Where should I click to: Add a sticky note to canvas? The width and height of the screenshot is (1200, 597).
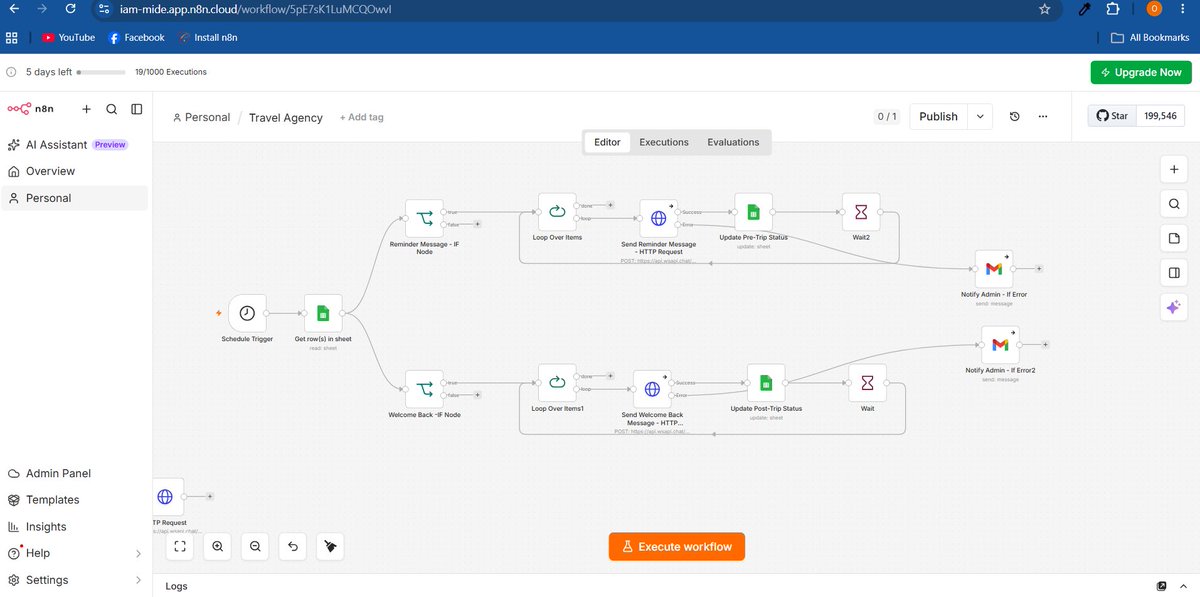pyautogui.click(x=1174, y=238)
